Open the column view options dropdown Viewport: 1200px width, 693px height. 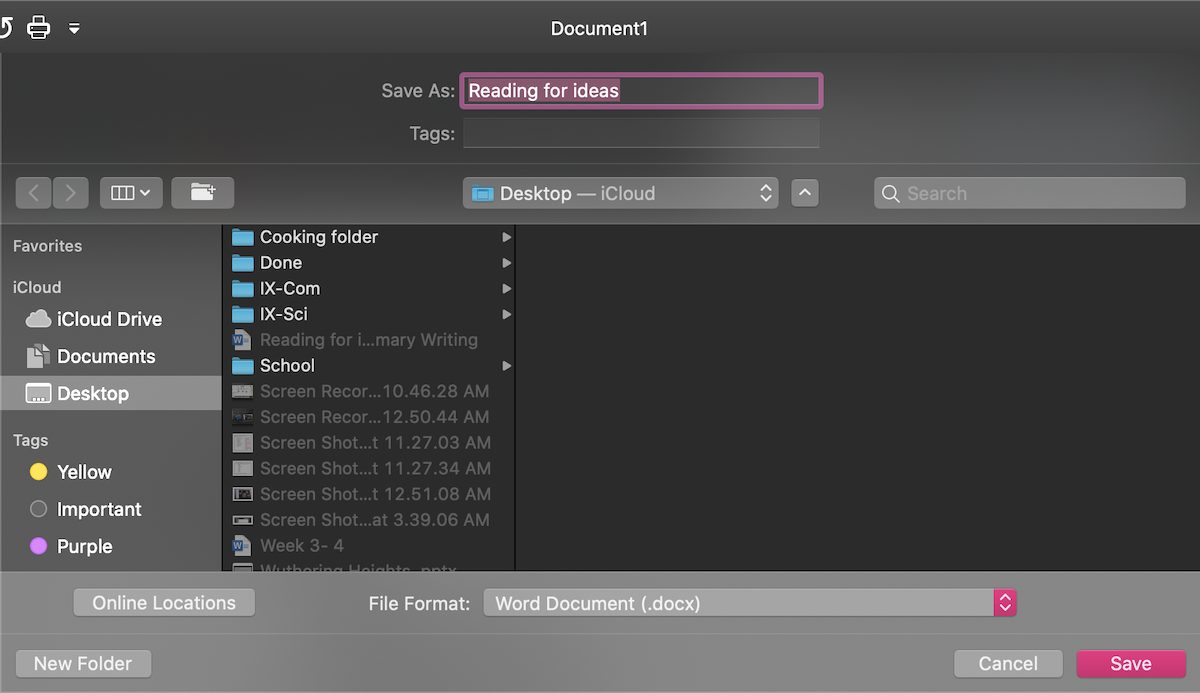point(131,193)
